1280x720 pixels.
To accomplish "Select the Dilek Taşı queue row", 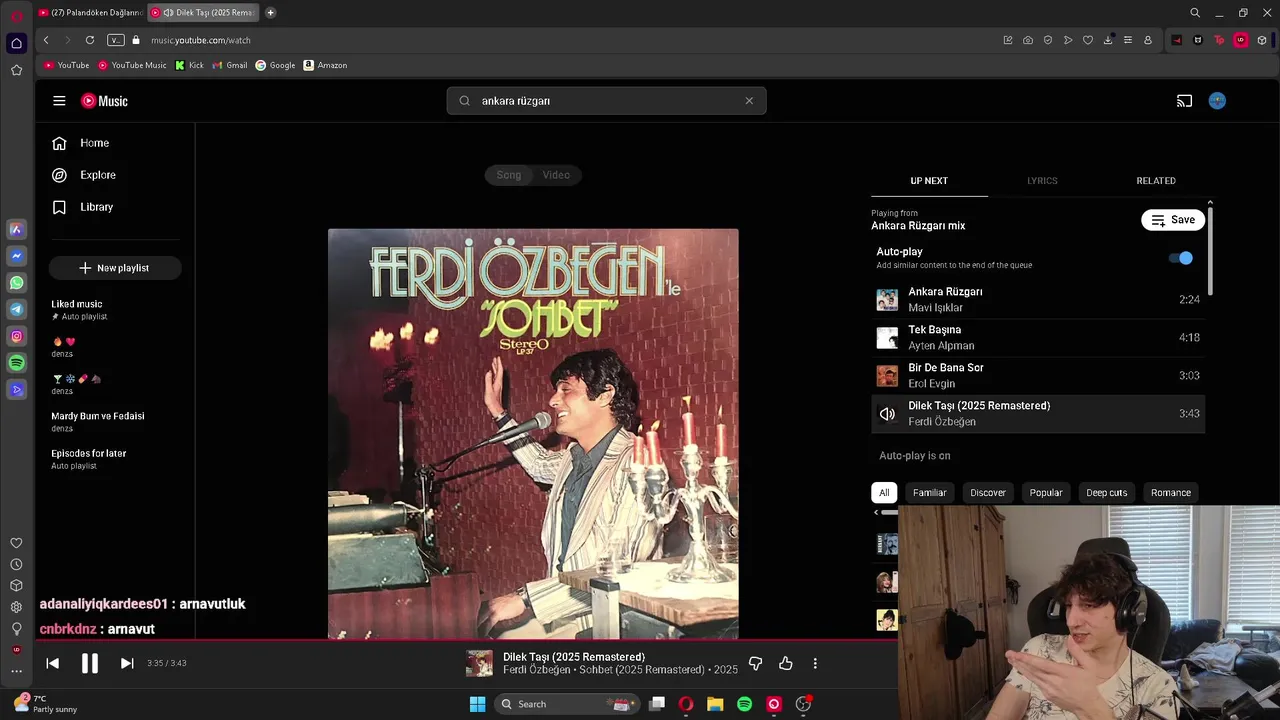I will 1038,414.
